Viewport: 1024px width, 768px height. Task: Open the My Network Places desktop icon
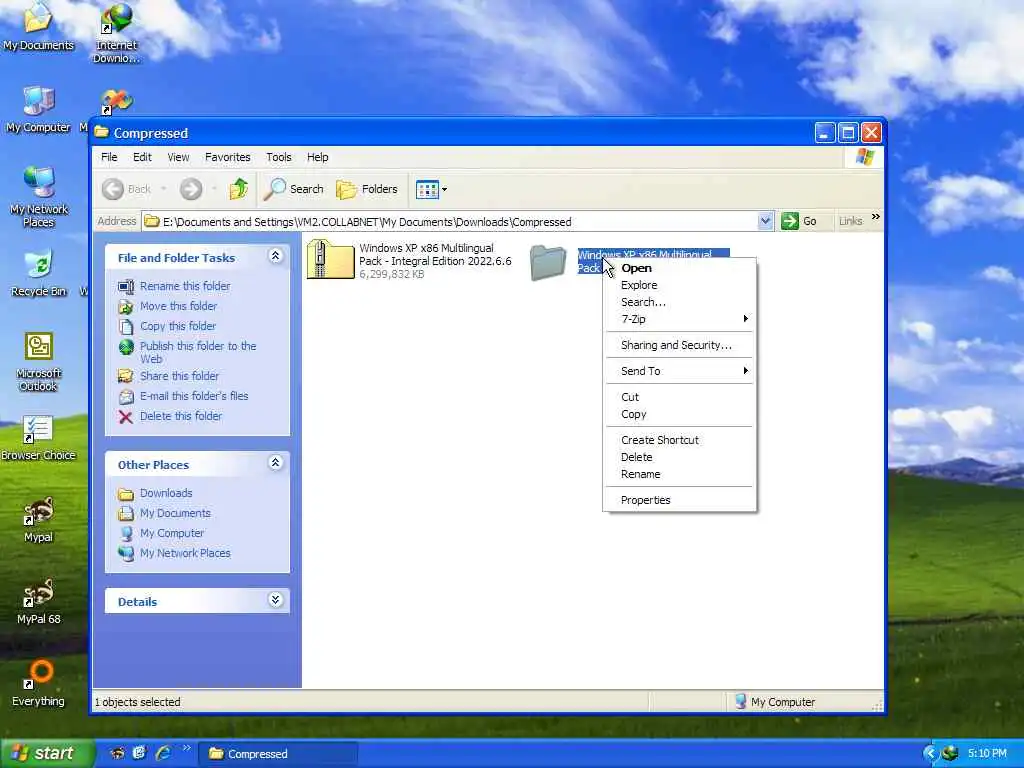pos(39,197)
